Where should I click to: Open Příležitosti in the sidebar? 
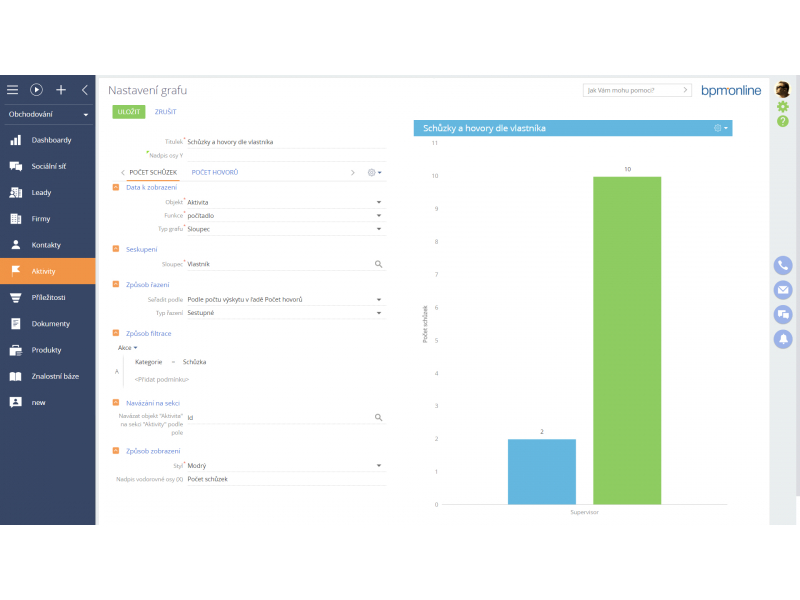tap(48, 297)
